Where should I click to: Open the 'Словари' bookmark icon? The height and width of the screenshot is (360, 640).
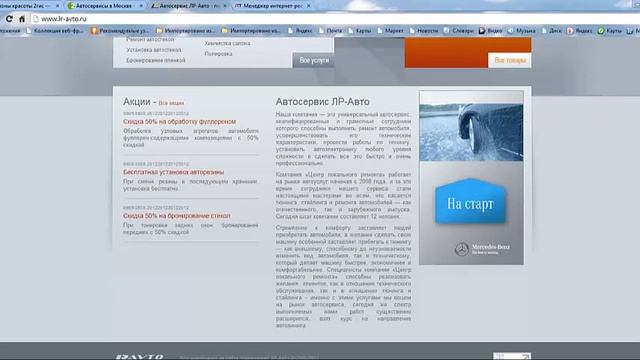447,31
